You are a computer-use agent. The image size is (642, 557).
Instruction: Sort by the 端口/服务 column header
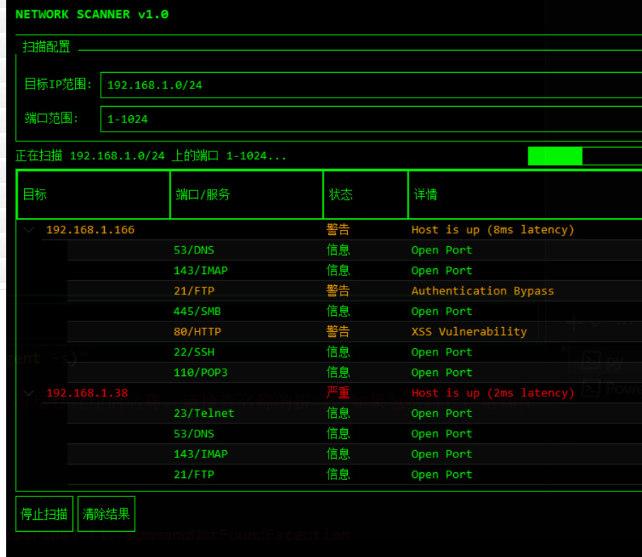[246, 194]
